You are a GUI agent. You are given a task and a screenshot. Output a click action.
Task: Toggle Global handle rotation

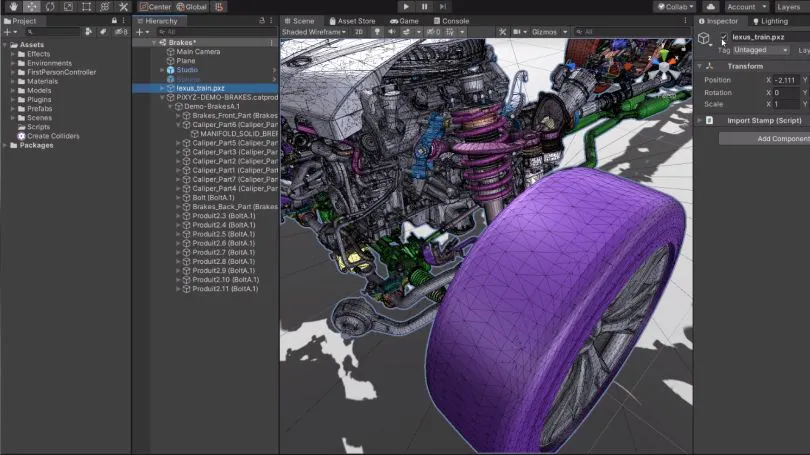(192, 7)
